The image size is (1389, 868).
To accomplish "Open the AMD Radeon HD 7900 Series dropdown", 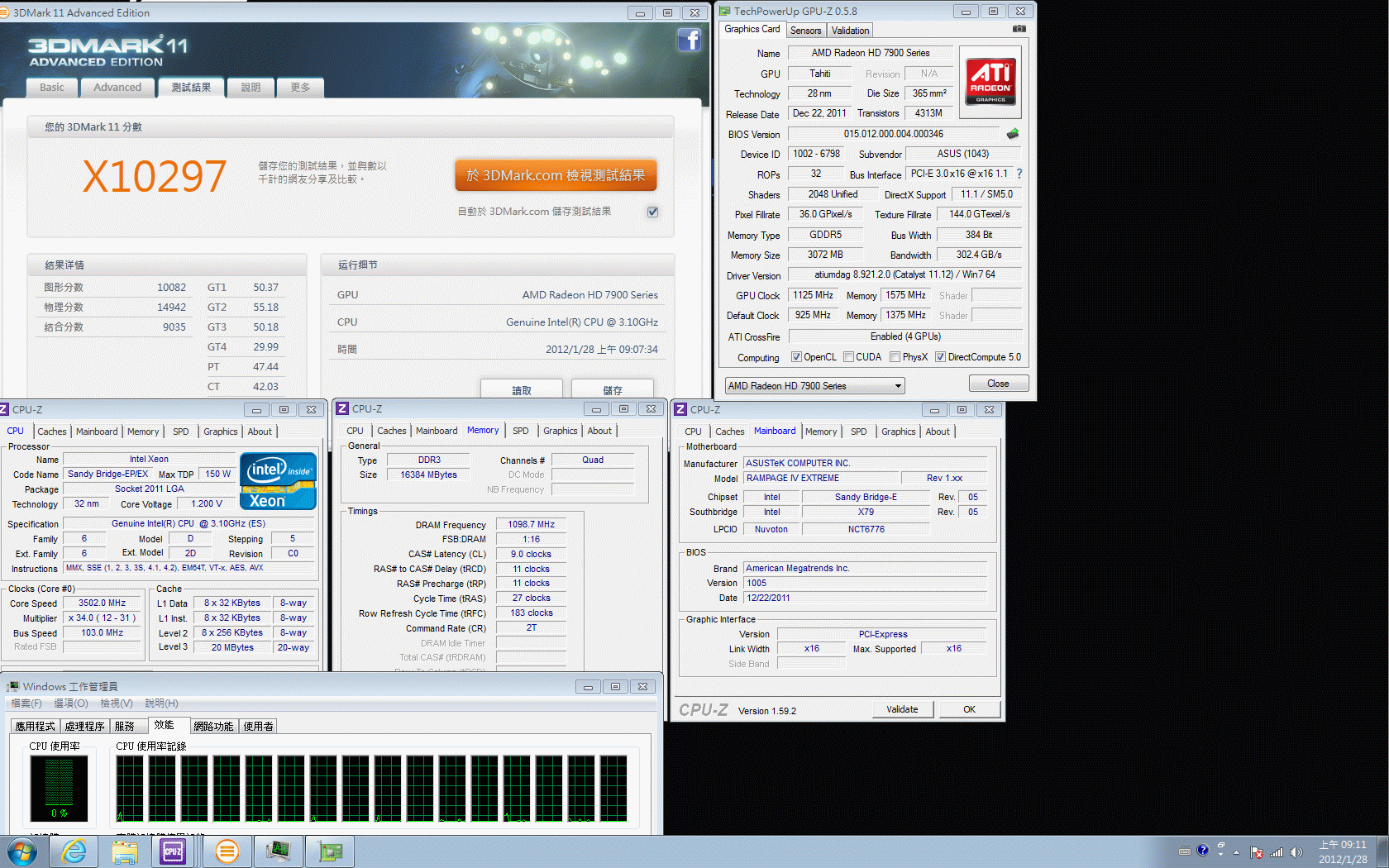I will coord(814,386).
